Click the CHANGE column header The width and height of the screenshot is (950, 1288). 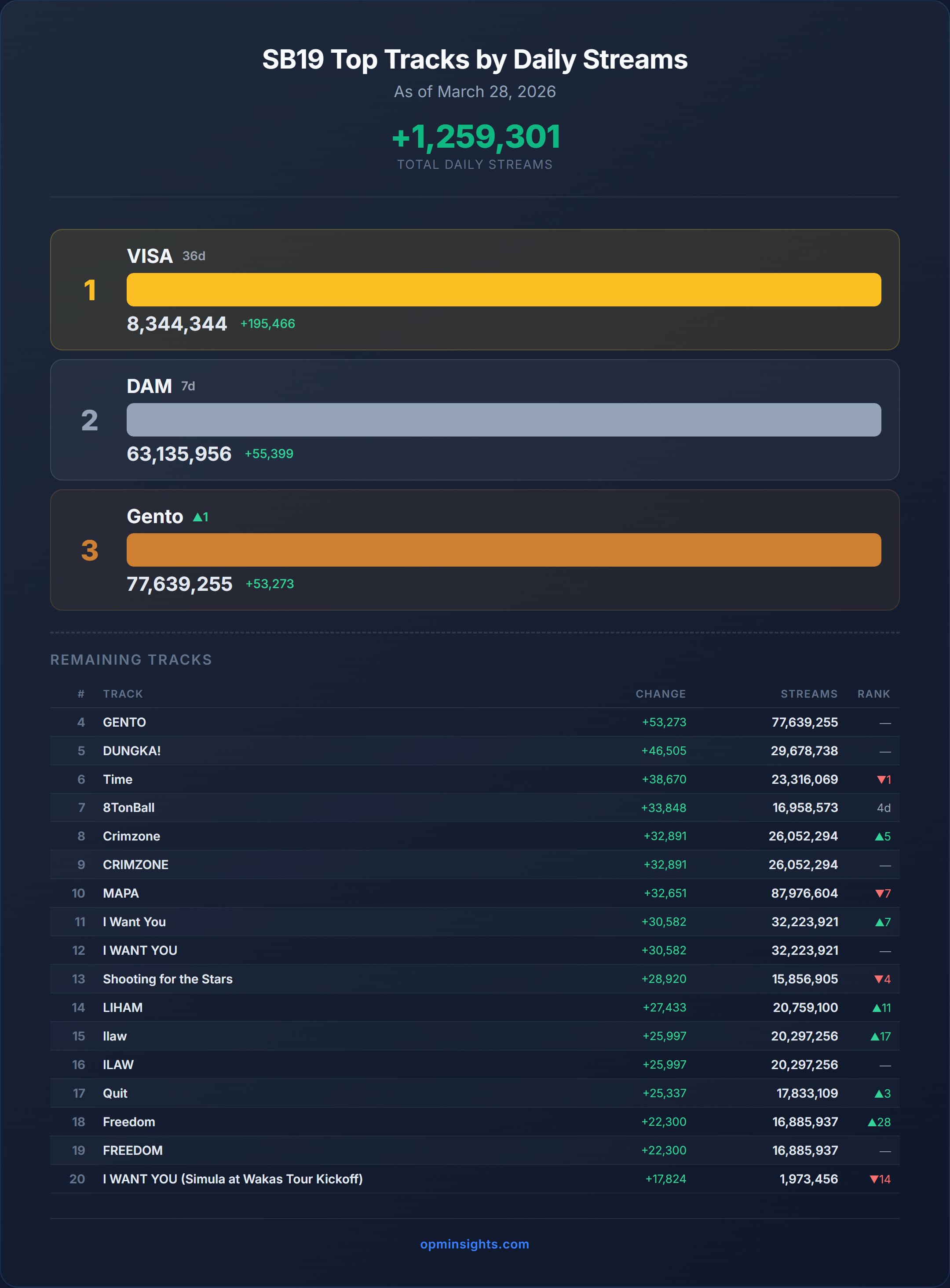(x=660, y=694)
